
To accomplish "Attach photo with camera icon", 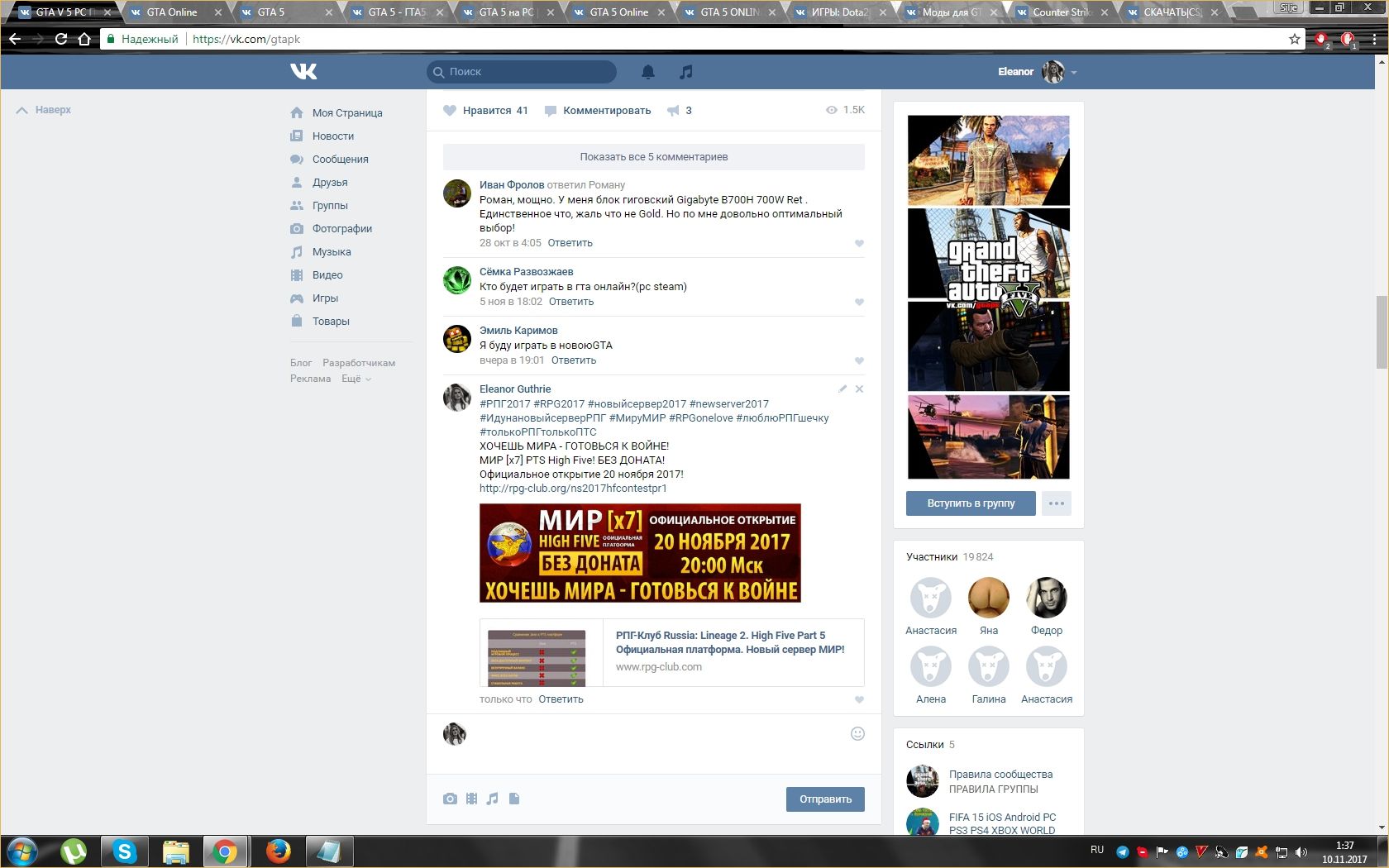I will pos(450,799).
